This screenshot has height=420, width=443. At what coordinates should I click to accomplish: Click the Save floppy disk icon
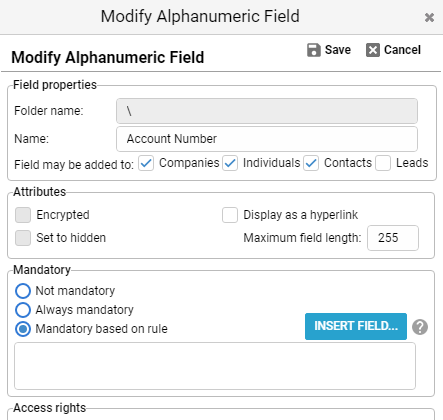[314, 50]
